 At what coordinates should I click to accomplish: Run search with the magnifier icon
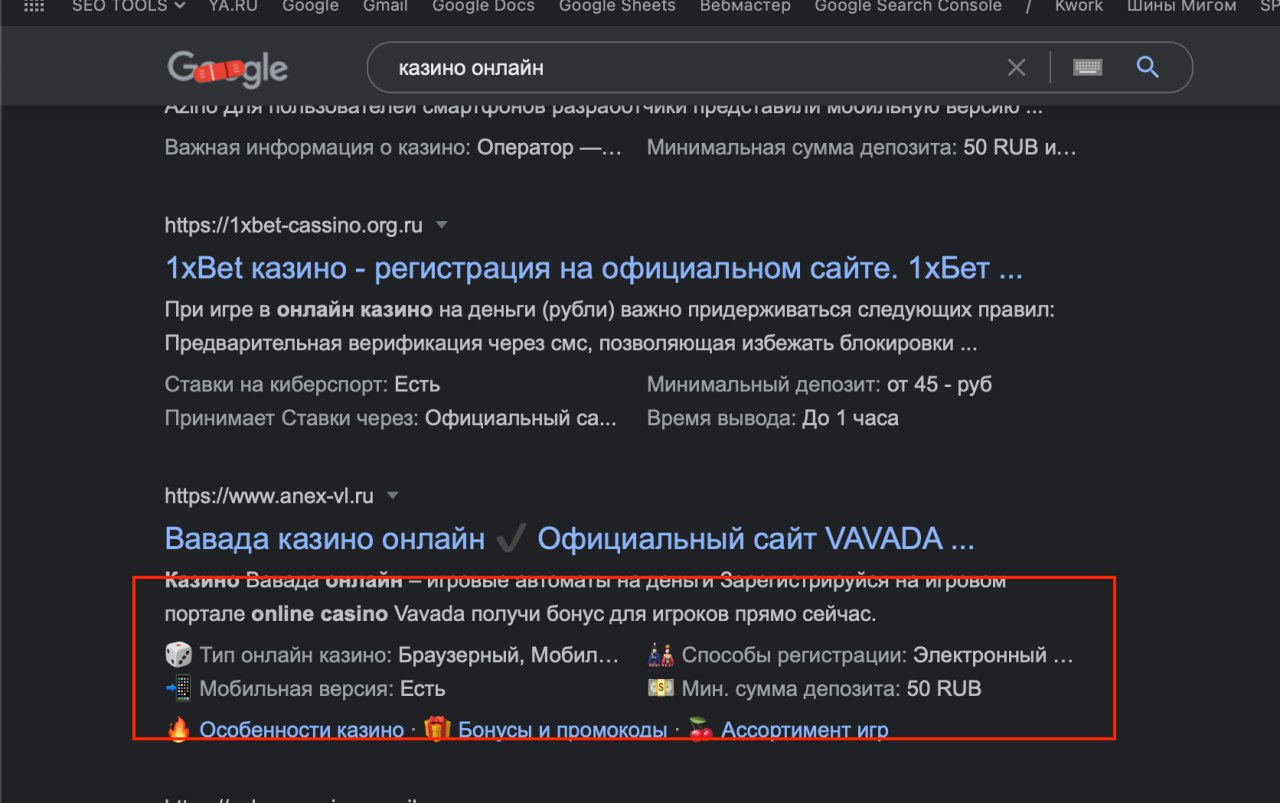click(x=1148, y=68)
